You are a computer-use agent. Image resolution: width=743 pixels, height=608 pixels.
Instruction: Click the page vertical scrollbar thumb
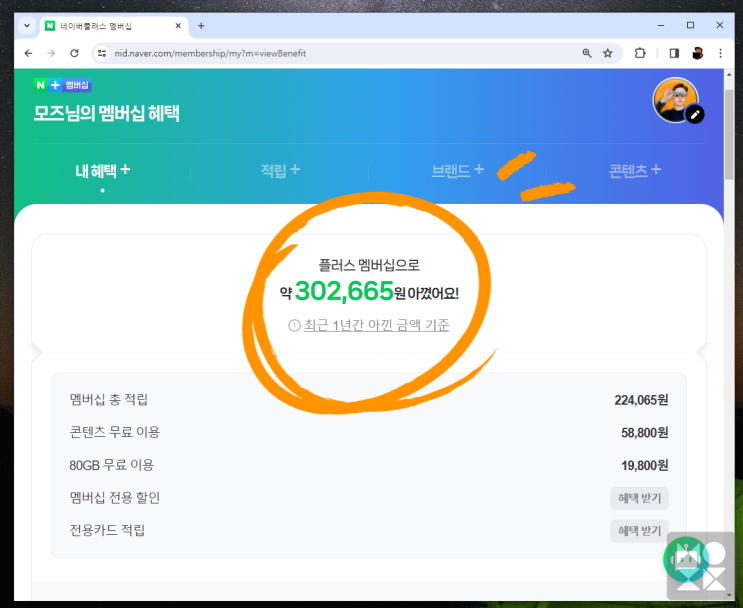729,134
